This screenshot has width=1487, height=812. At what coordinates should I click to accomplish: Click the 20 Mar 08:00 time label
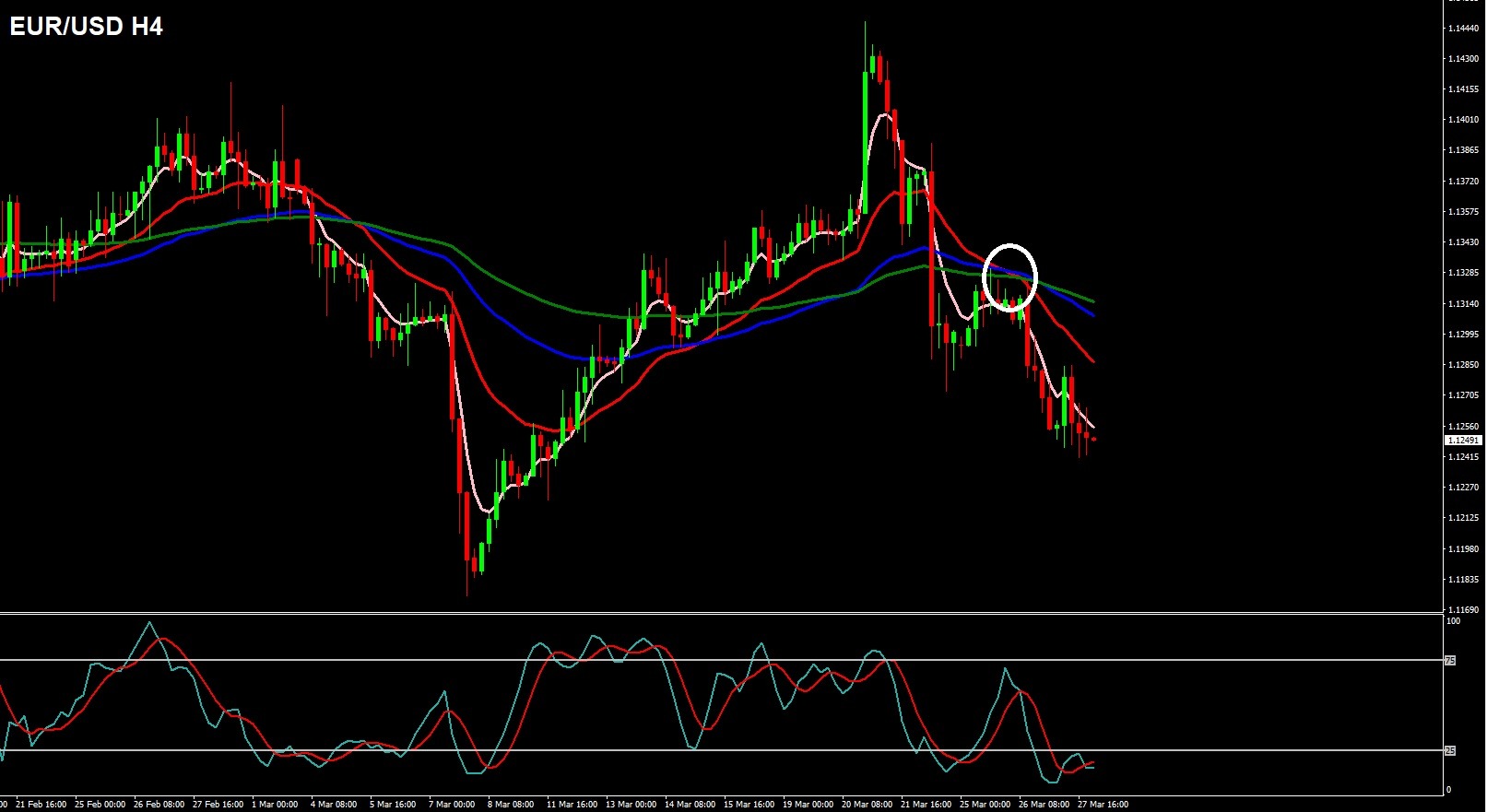click(x=867, y=805)
